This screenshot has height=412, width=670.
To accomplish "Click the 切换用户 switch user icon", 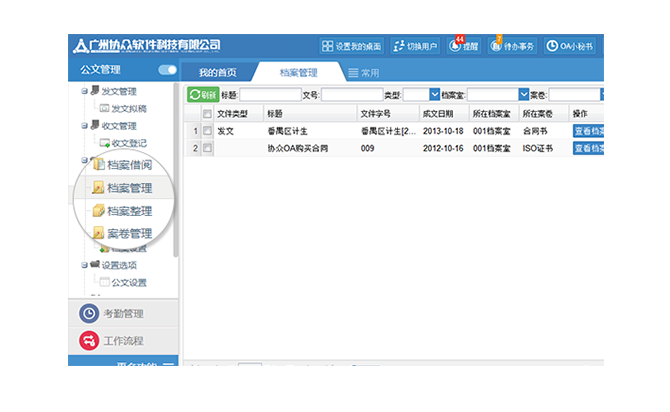I will pos(415,46).
